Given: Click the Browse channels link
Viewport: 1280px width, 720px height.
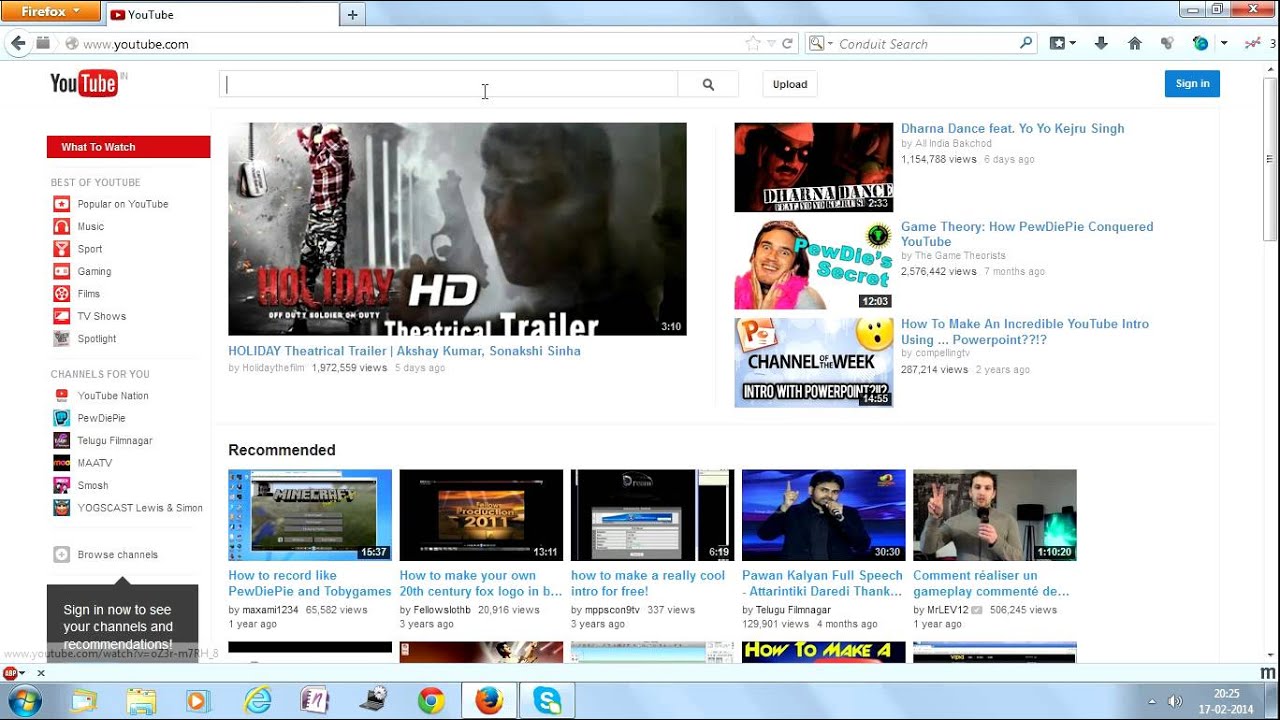Looking at the screenshot, I should click(x=118, y=554).
